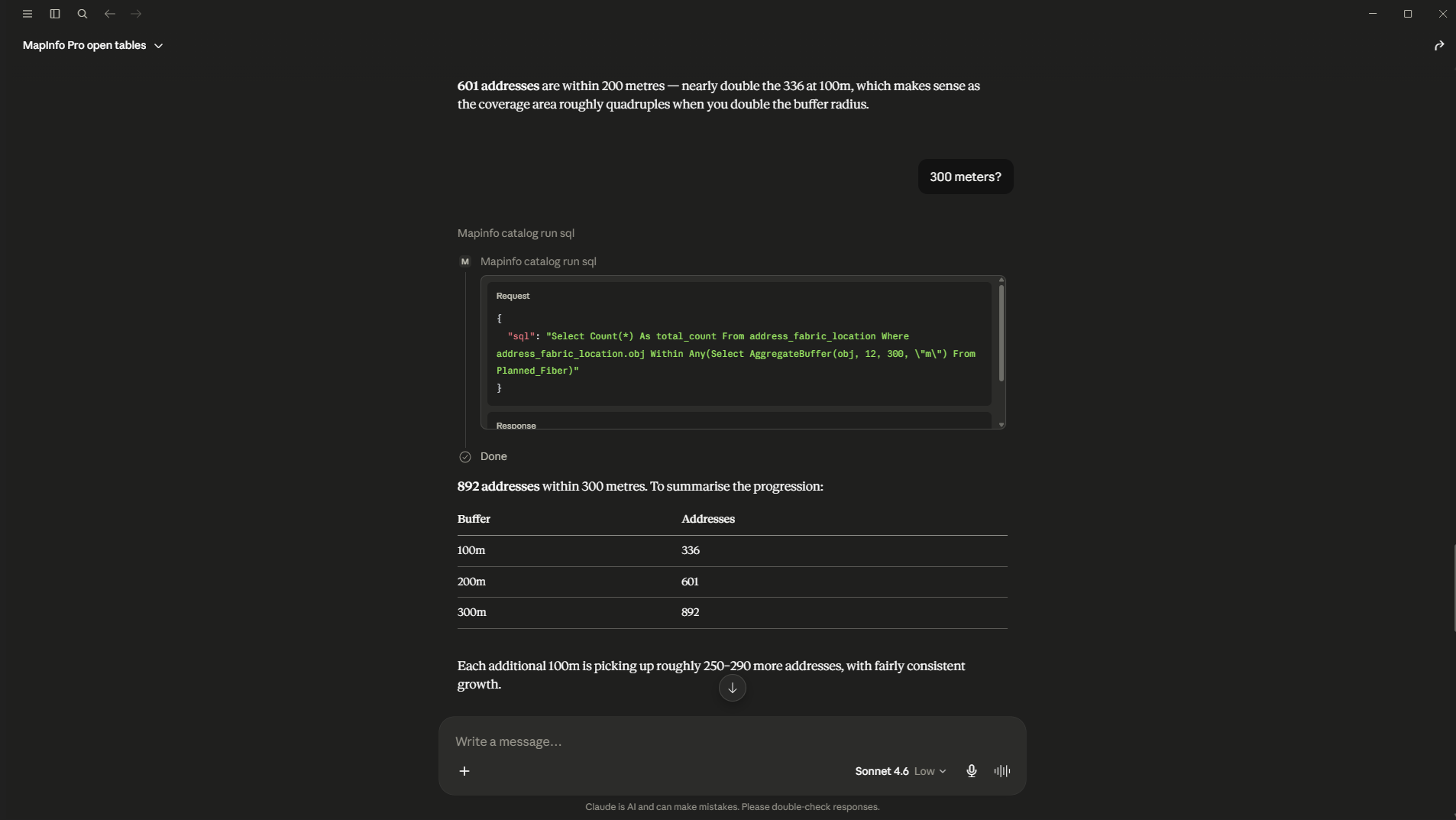Image resolution: width=1456 pixels, height=820 pixels.
Task: Add attachment with the plus icon
Action: point(464,771)
